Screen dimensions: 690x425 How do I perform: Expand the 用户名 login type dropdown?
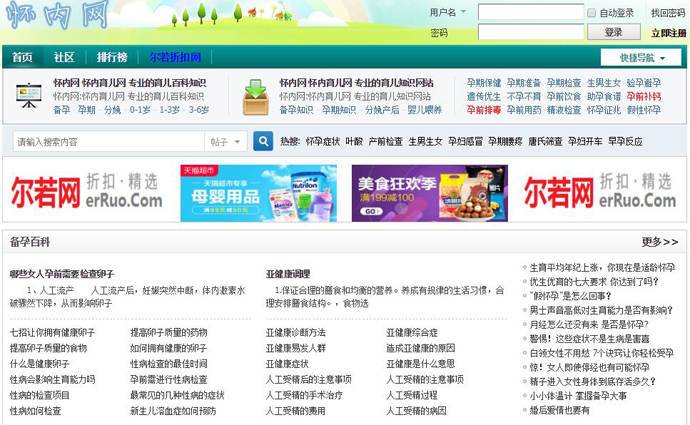pyautogui.click(x=448, y=12)
